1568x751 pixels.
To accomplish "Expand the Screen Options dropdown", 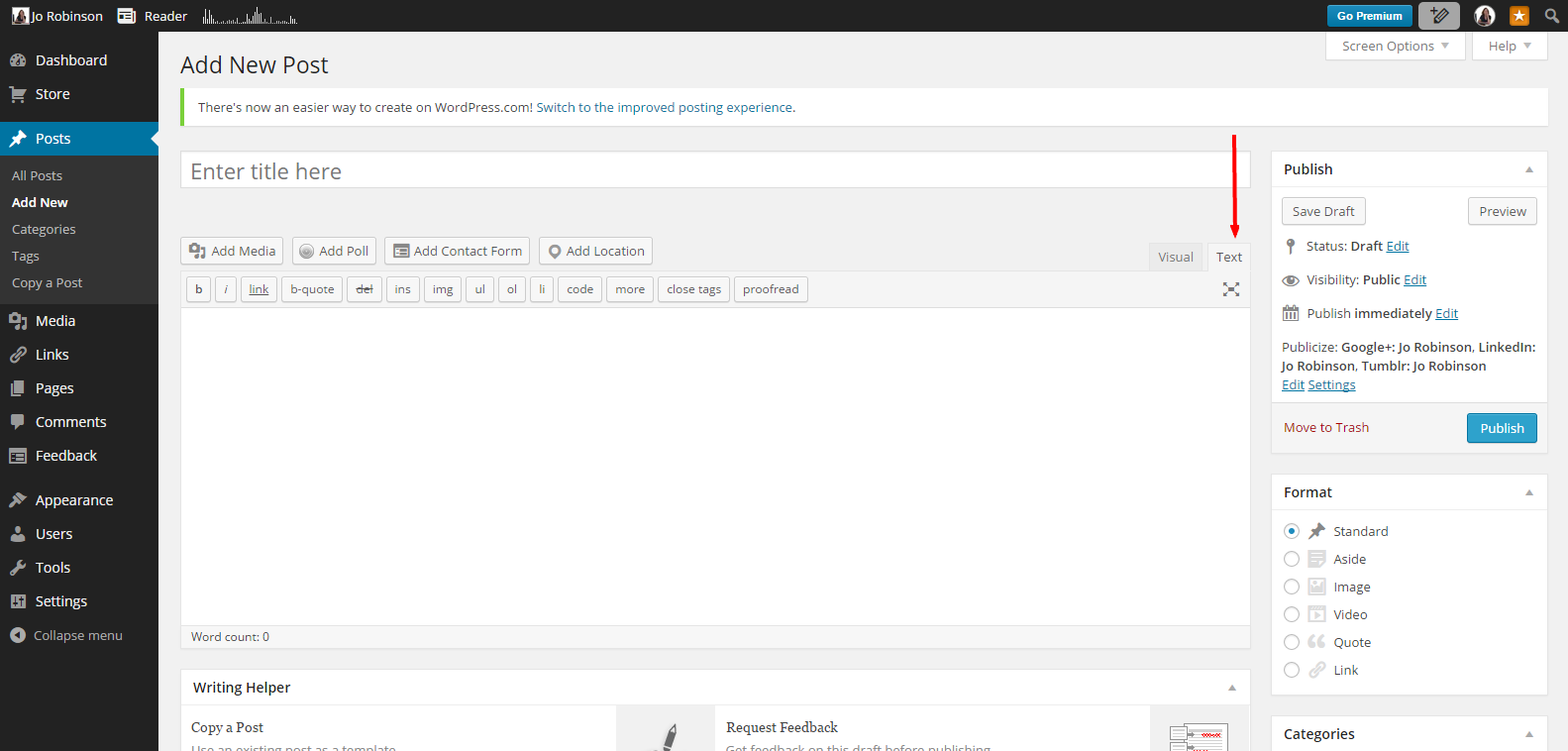I will [x=1395, y=46].
